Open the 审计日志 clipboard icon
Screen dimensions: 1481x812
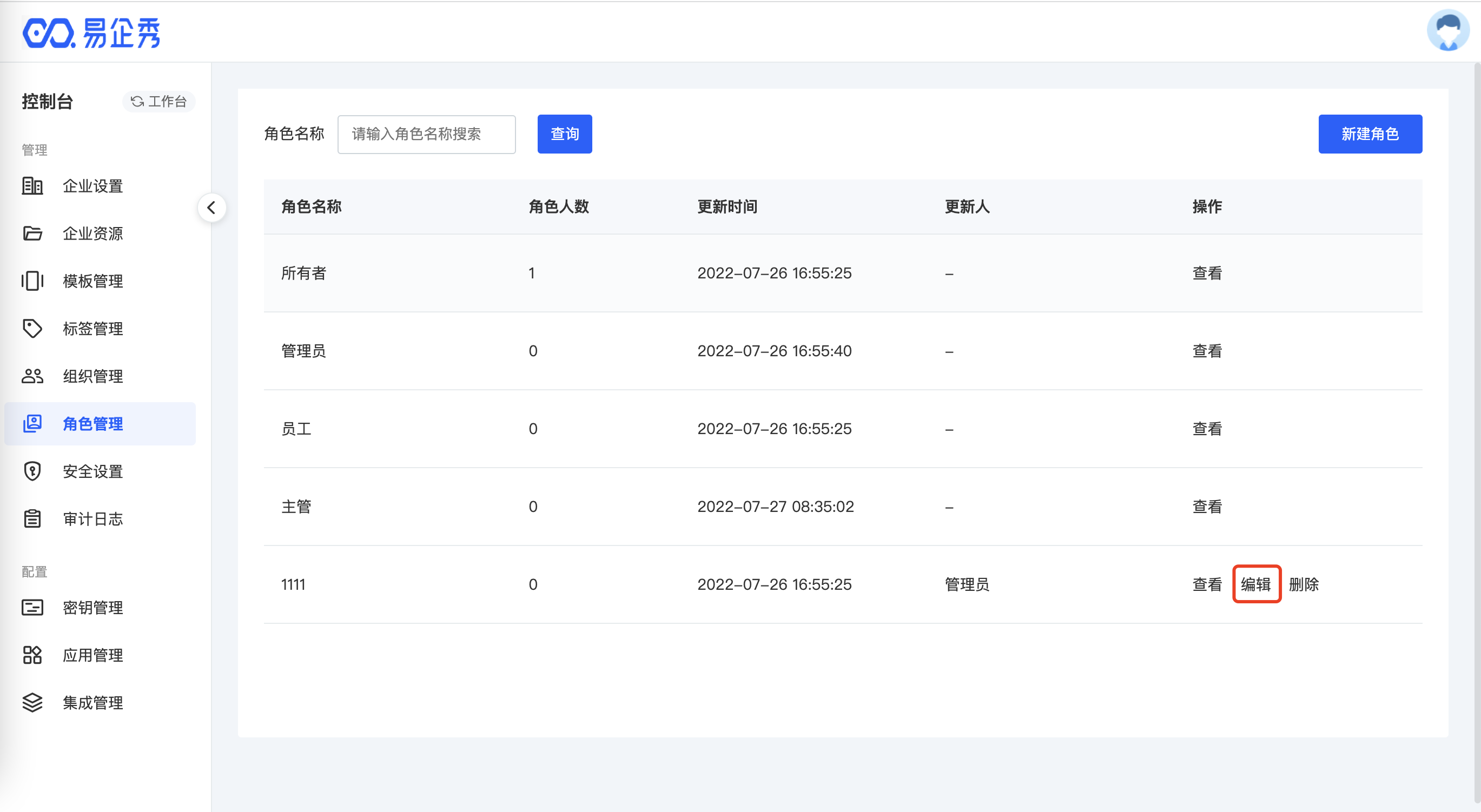point(32,519)
